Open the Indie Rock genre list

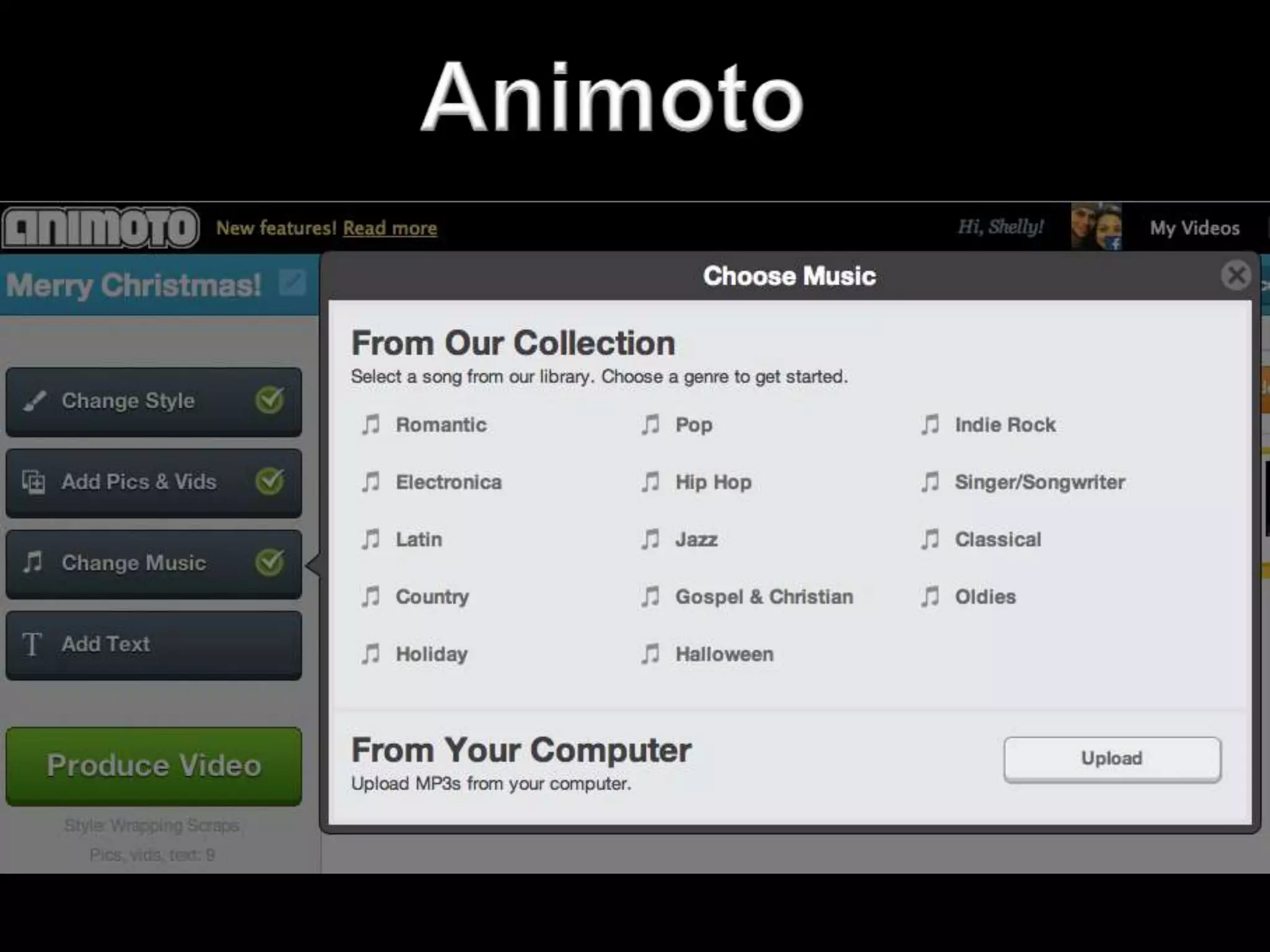pyautogui.click(x=1005, y=425)
